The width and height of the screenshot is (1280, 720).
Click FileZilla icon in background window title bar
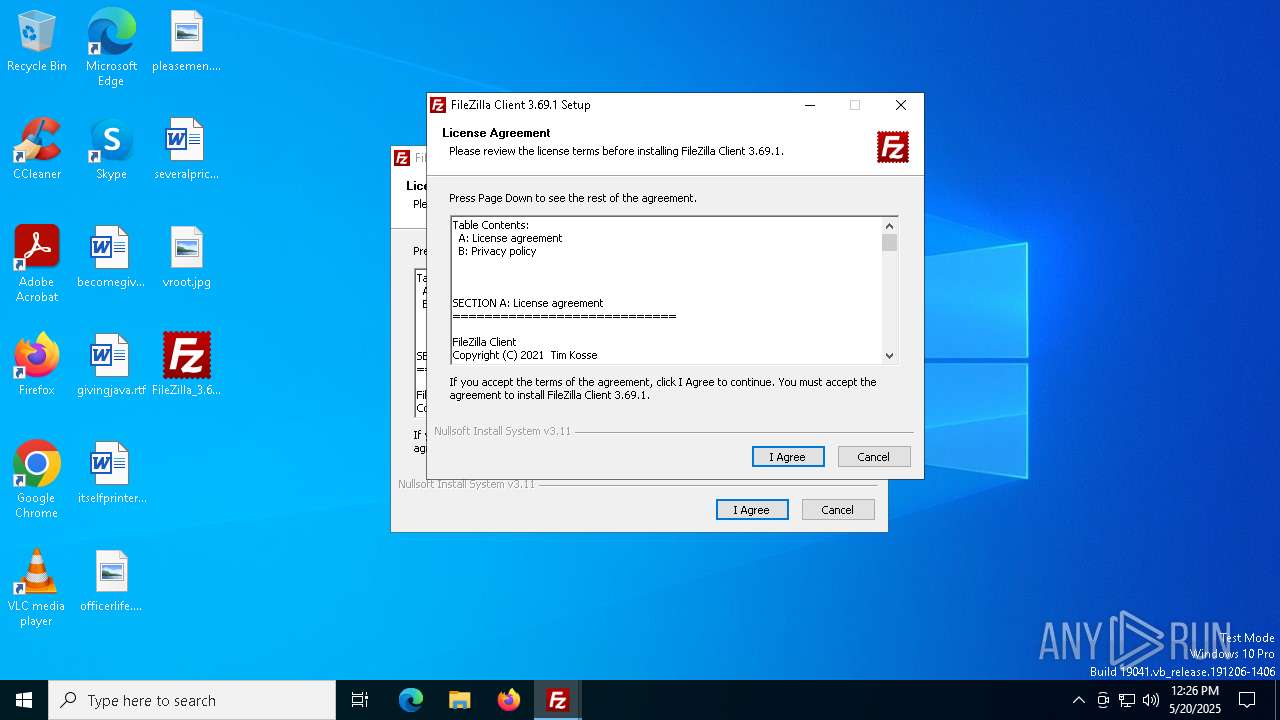(x=402, y=158)
